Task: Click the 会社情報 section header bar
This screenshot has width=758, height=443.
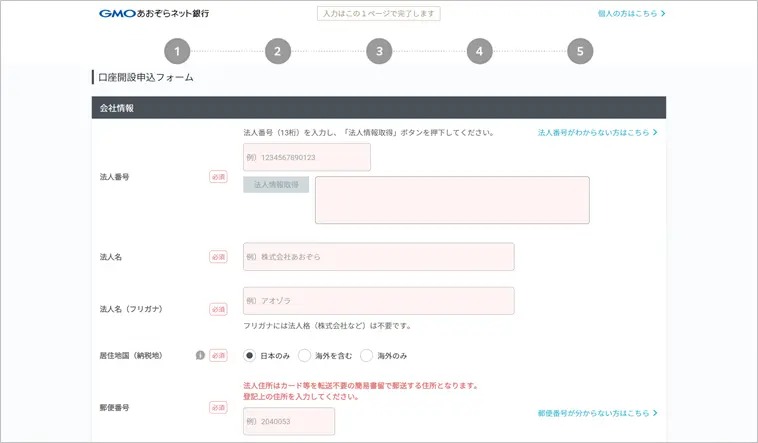Action: pyautogui.click(x=378, y=107)
